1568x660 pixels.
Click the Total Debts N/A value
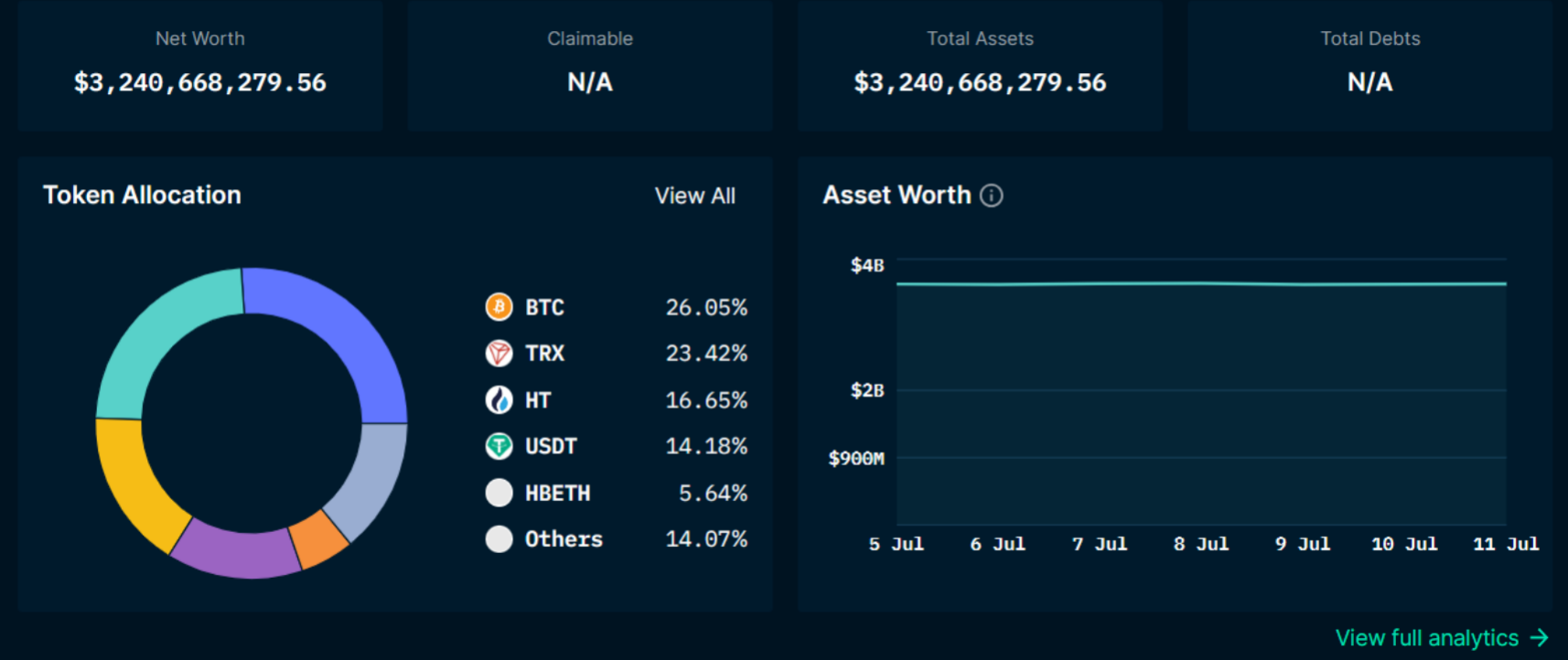pos(1369,82)
